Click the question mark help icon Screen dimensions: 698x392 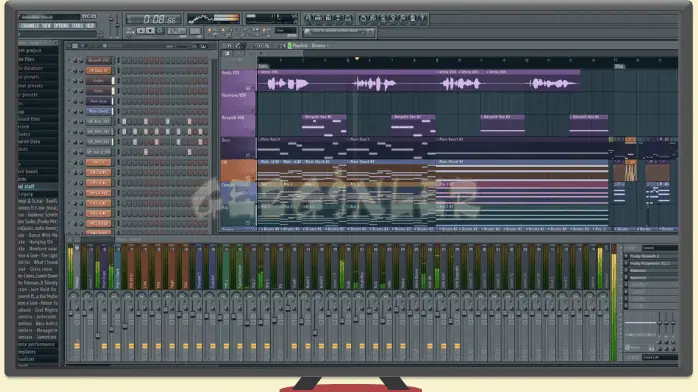coord(422,18)
